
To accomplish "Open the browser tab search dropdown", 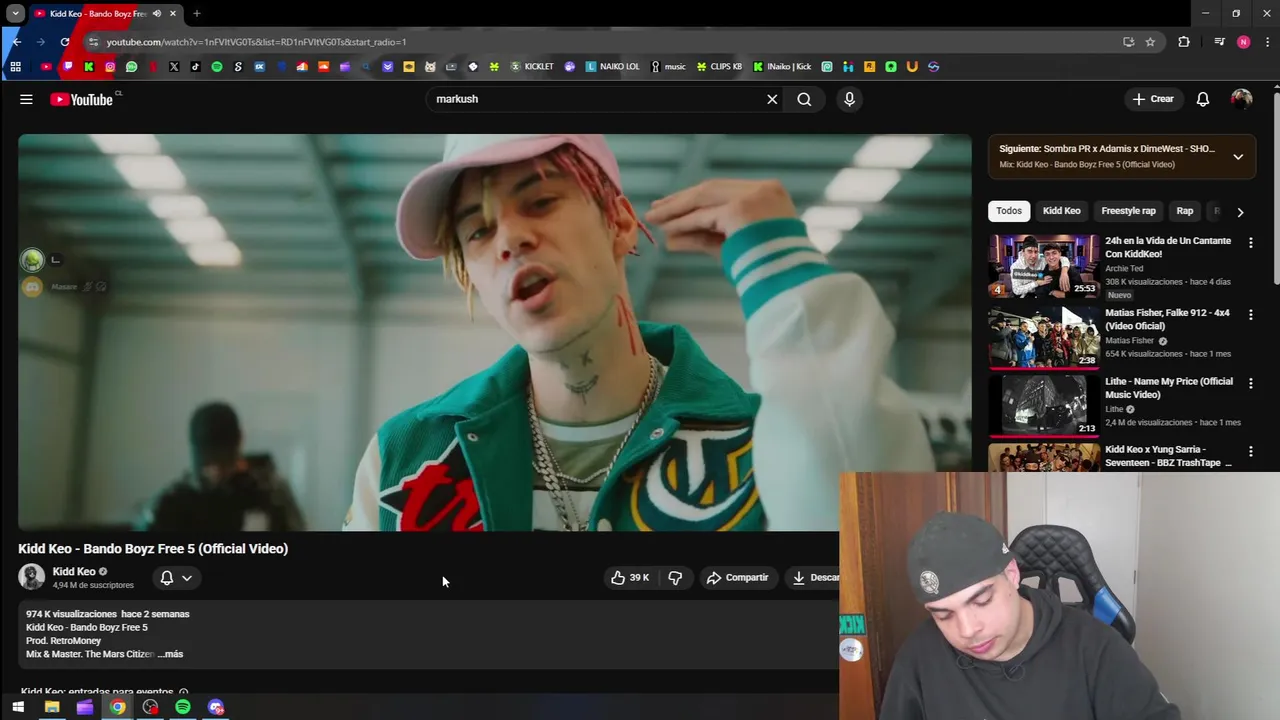I will pos(15,13).
